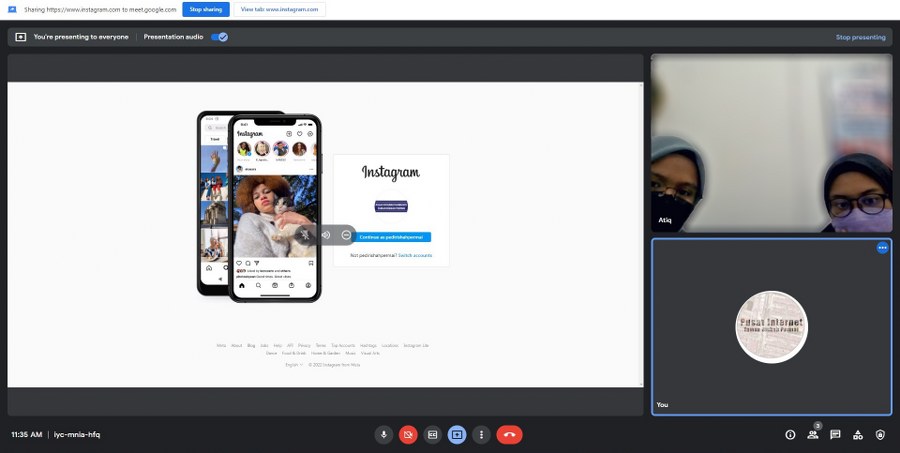900x453 pixels.
Task: Open the Visual Arts footer link
Action: pyautogui.click(x=370, y=353)
